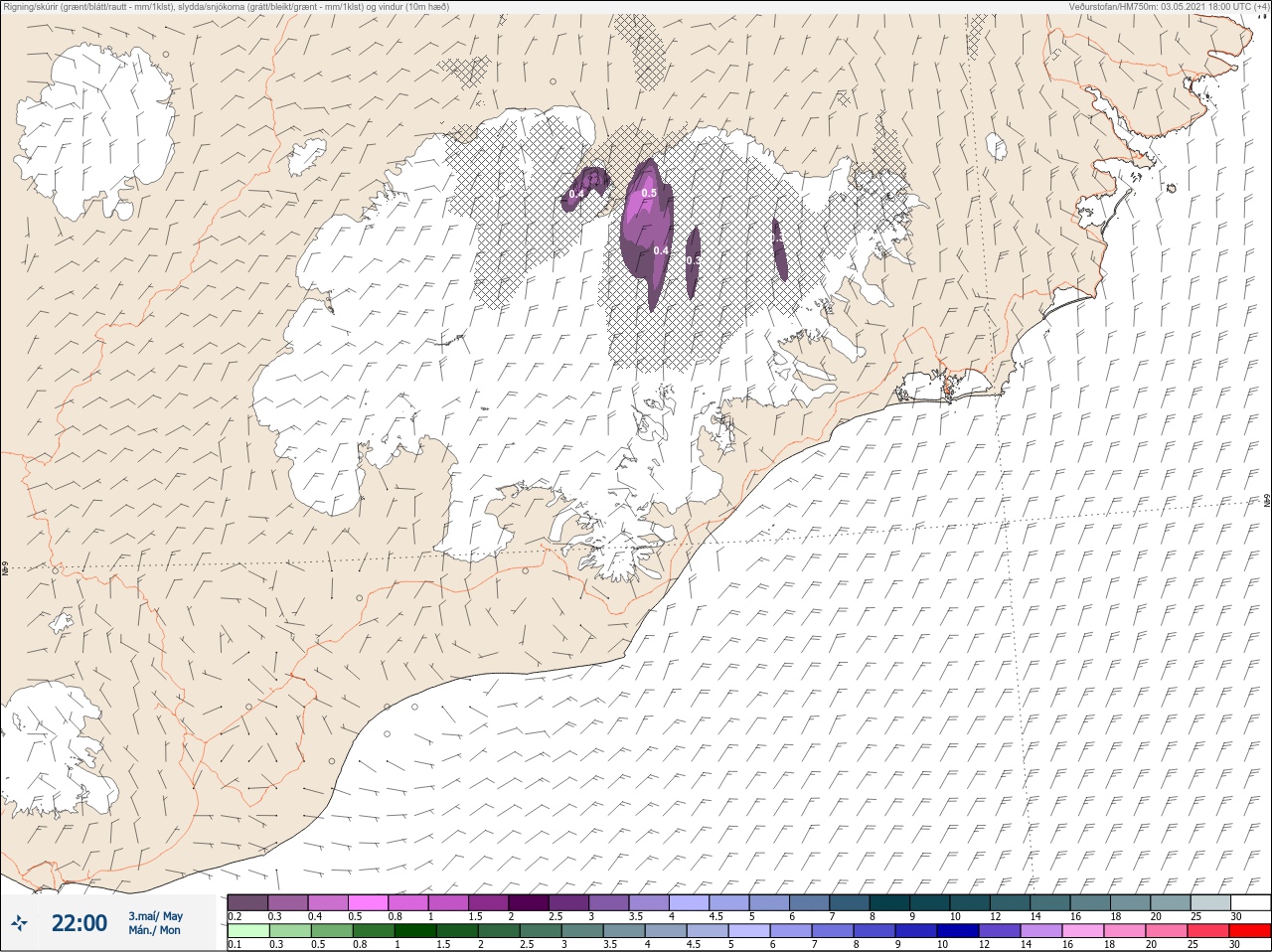Select upper legend swatch between 25 and 30

click(x=1210, y=902)
